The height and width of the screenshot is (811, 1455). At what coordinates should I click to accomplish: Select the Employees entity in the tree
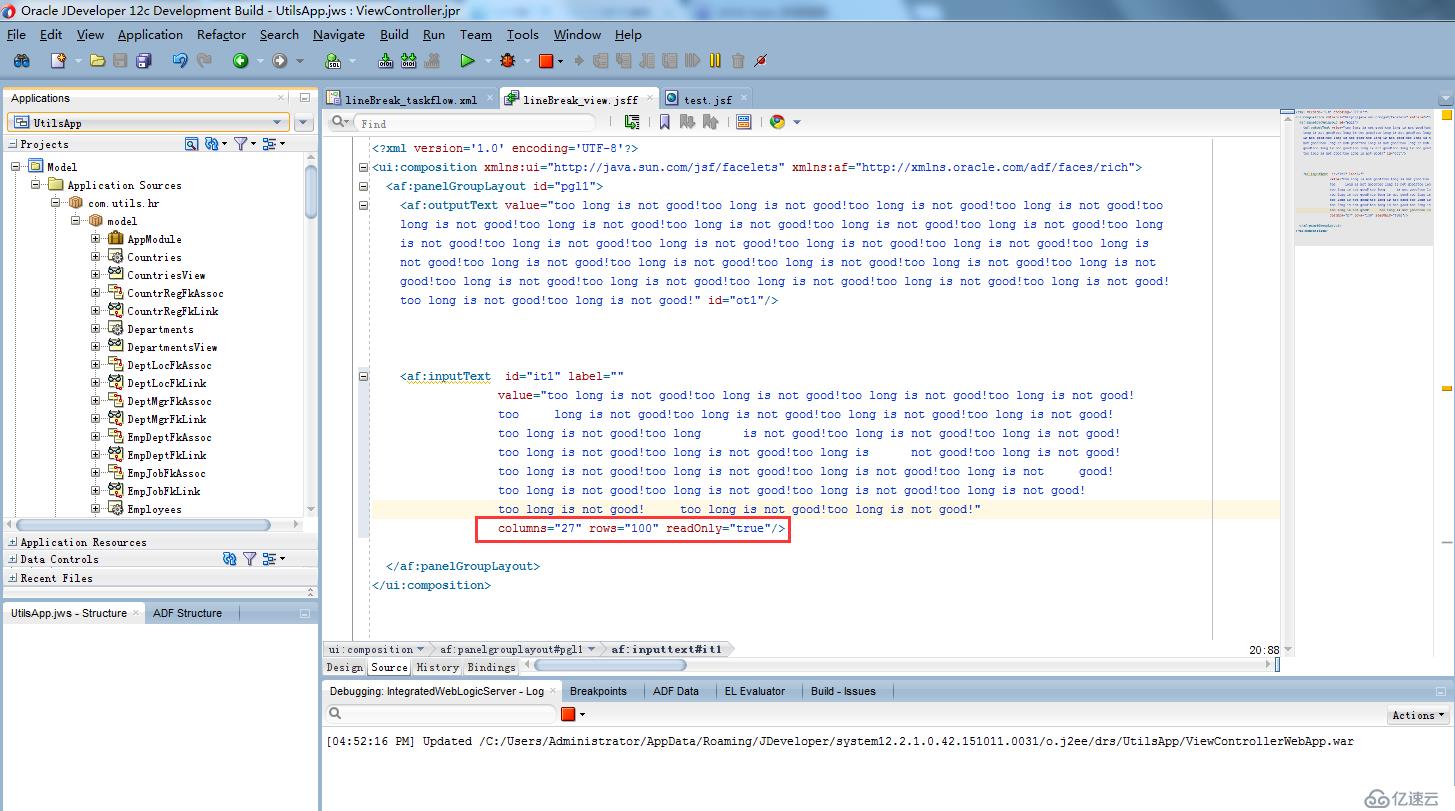click(154, 509)
